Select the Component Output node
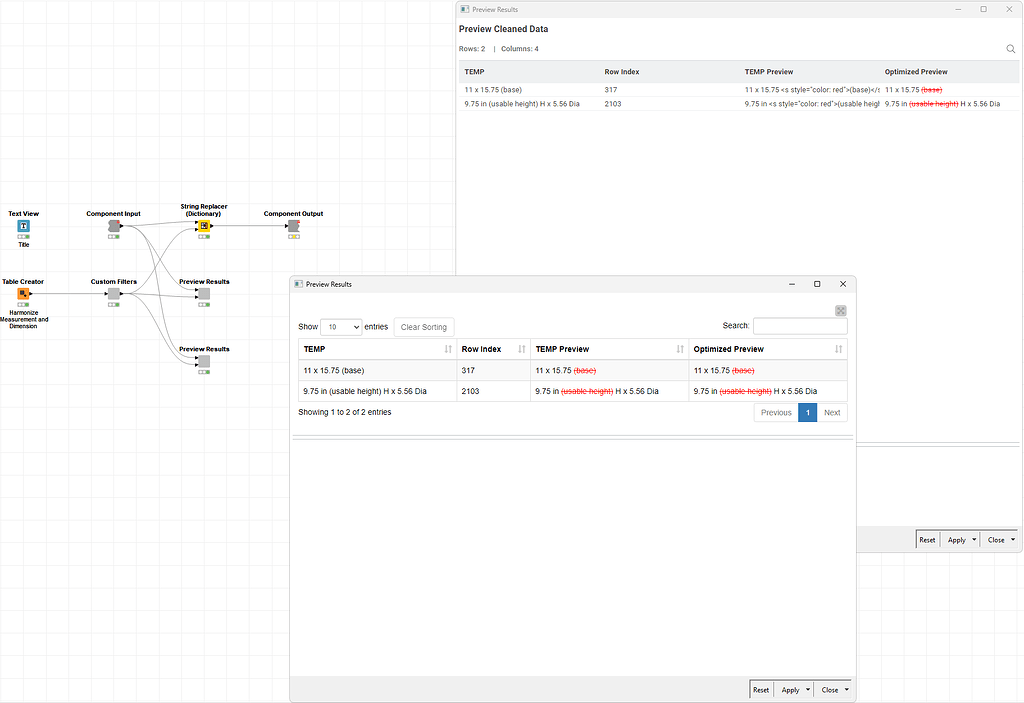Screen dimensions: 1024x703 [293, 227]
